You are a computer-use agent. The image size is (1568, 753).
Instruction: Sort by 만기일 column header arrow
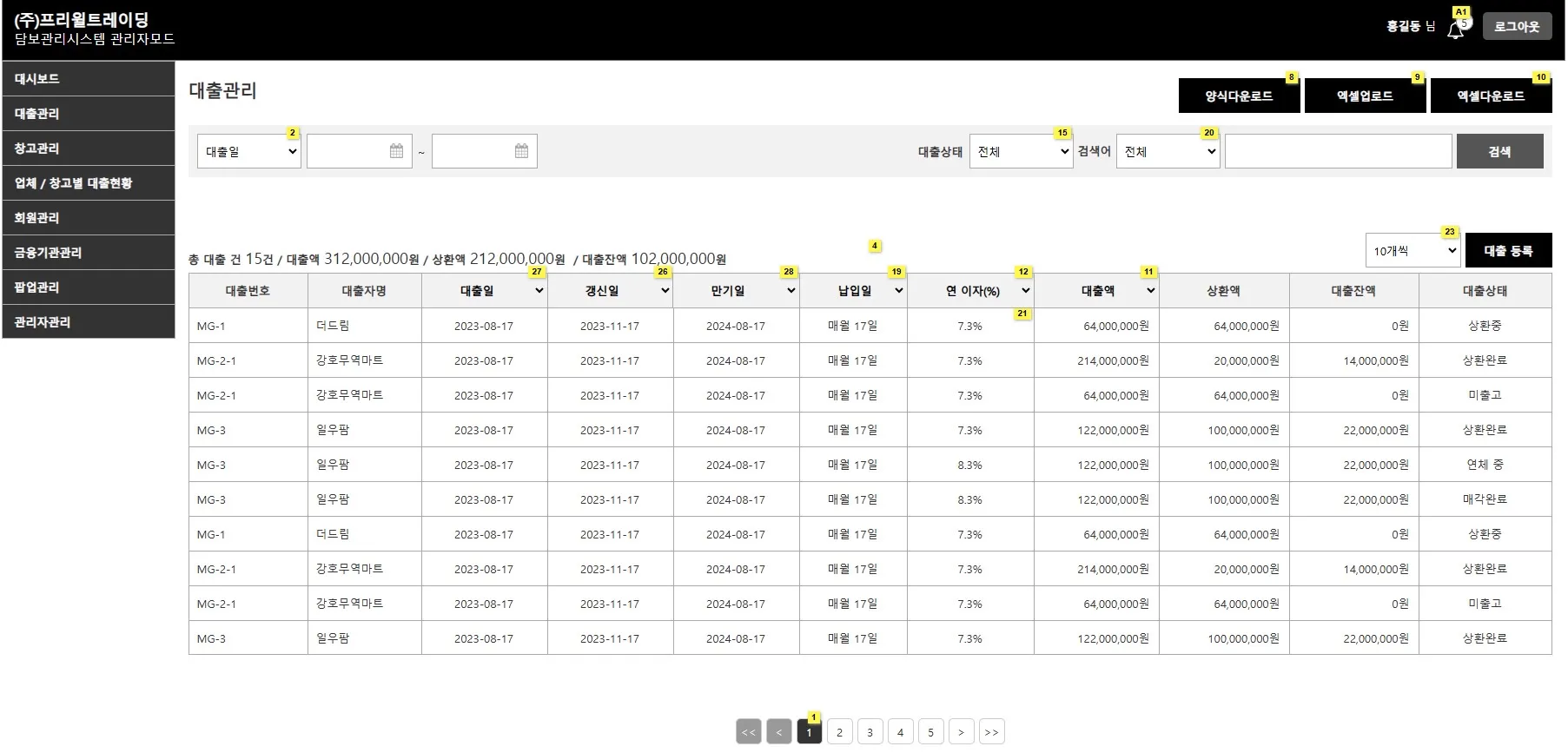pyautogui.click(x=791, y=291)
